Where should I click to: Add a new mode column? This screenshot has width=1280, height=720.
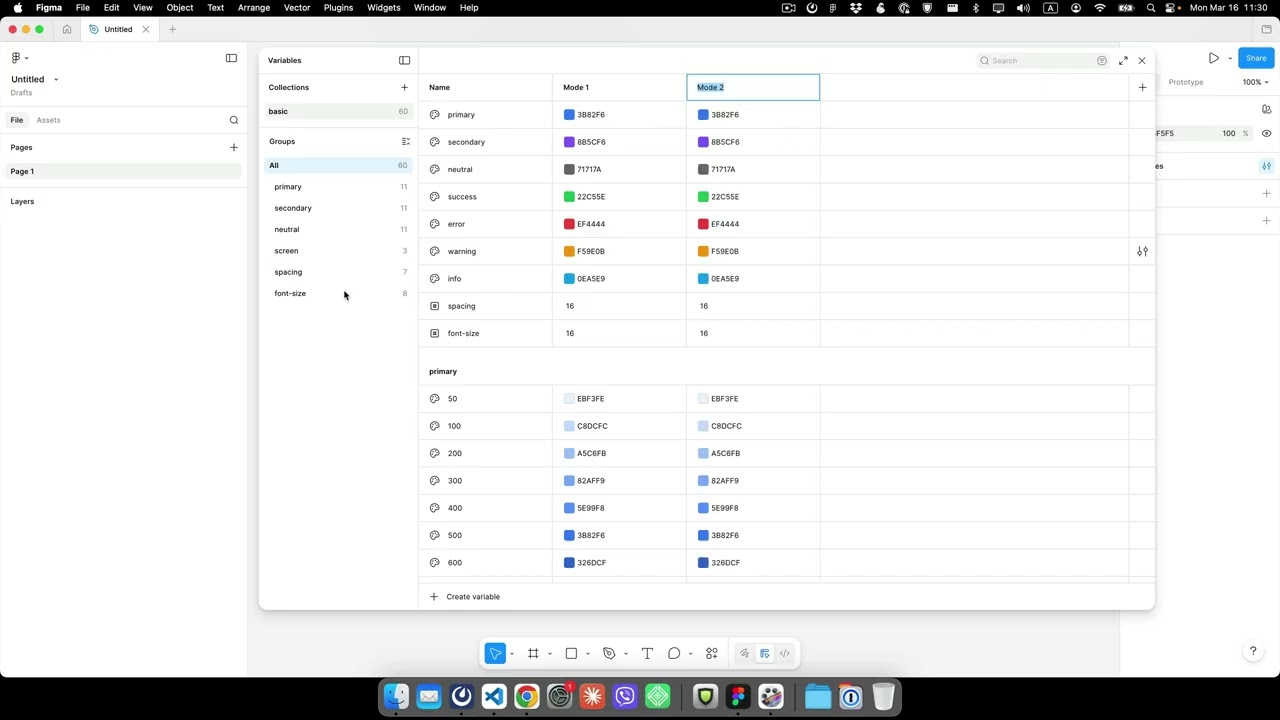tap(1142, 87)
